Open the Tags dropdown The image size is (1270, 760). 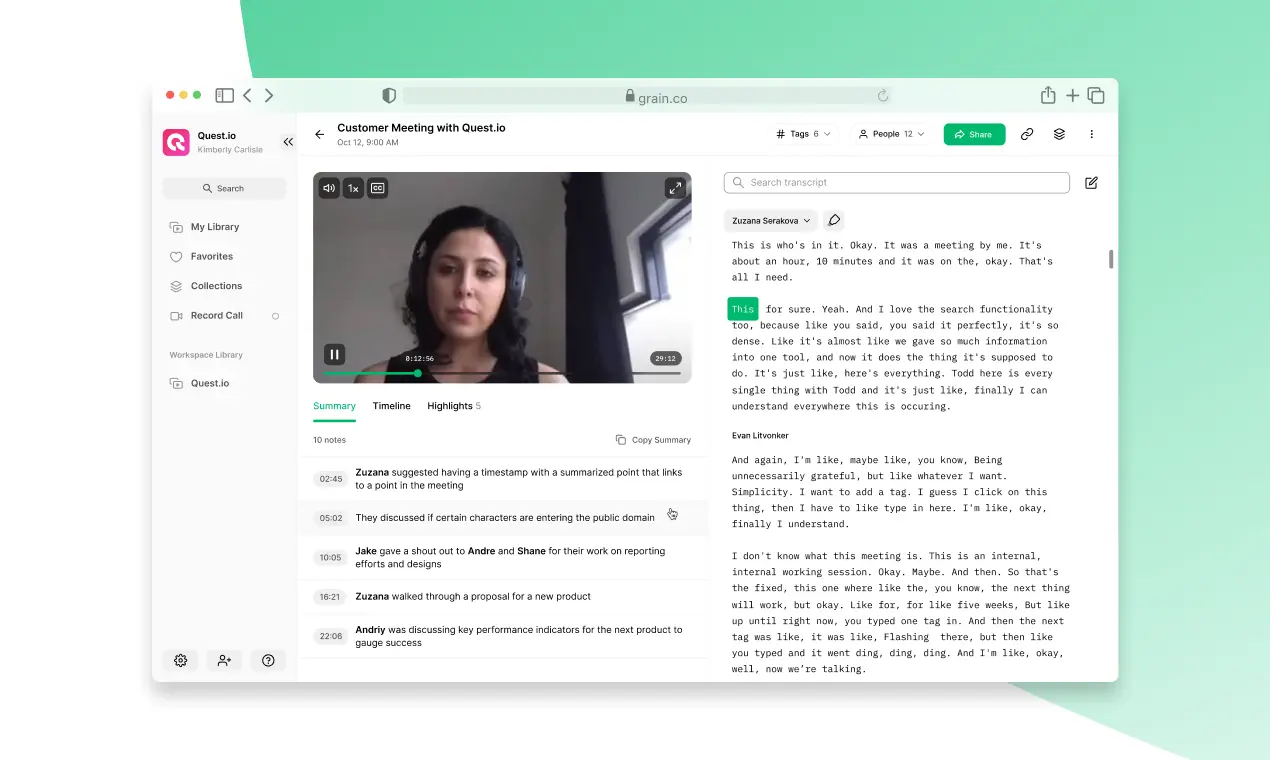(803, 134)
